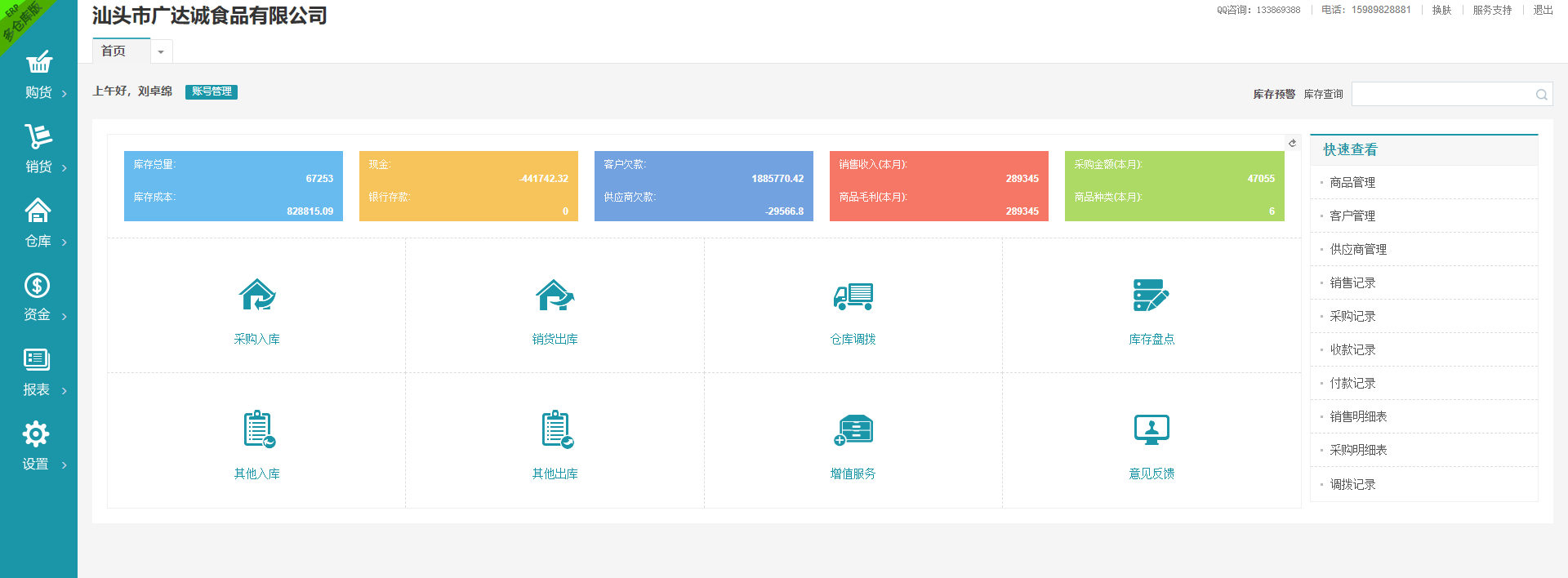Expand the 报表 sidebar chevron
This screenshot has height=578, width=1568.
pos(65,391)
